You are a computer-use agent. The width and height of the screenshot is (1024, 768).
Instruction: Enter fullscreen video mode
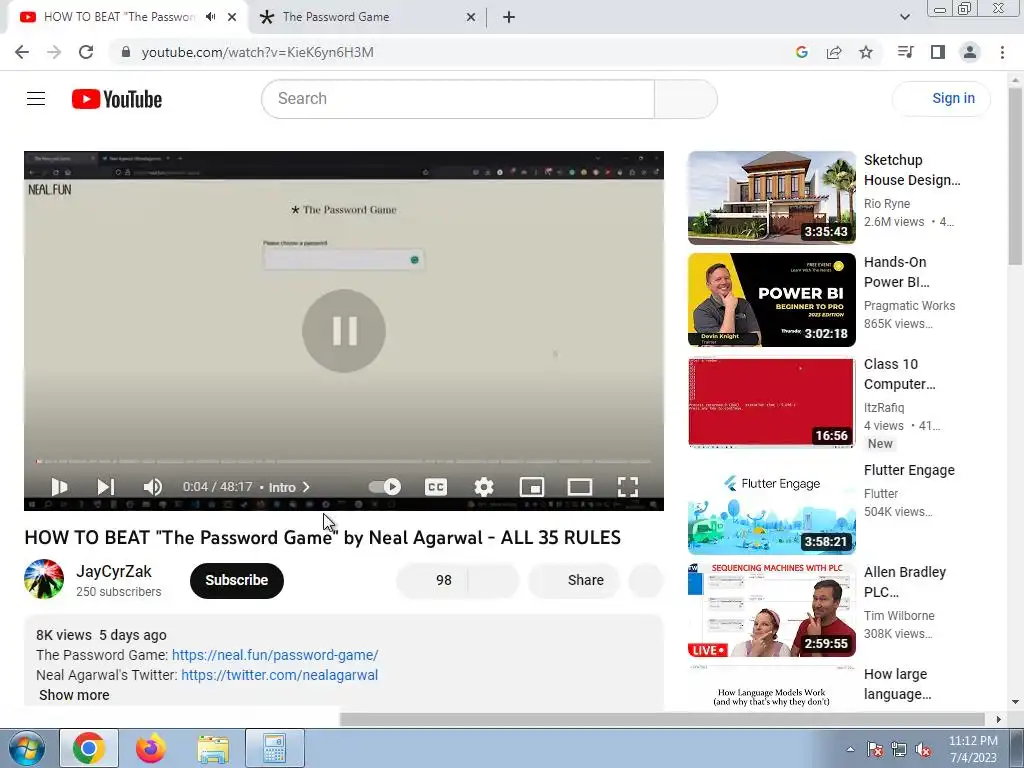coord(628,487)
